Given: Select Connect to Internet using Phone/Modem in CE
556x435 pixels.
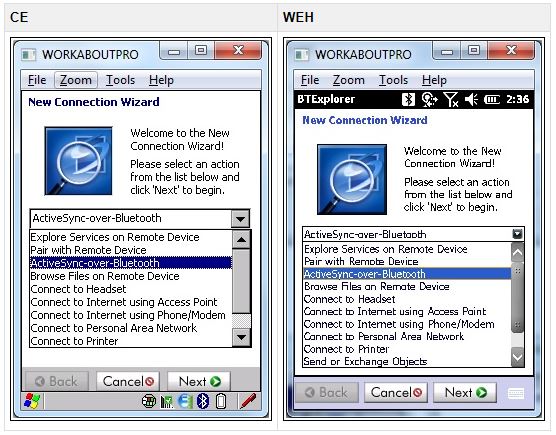Looking at the screenshot, I should click(131, 315).
